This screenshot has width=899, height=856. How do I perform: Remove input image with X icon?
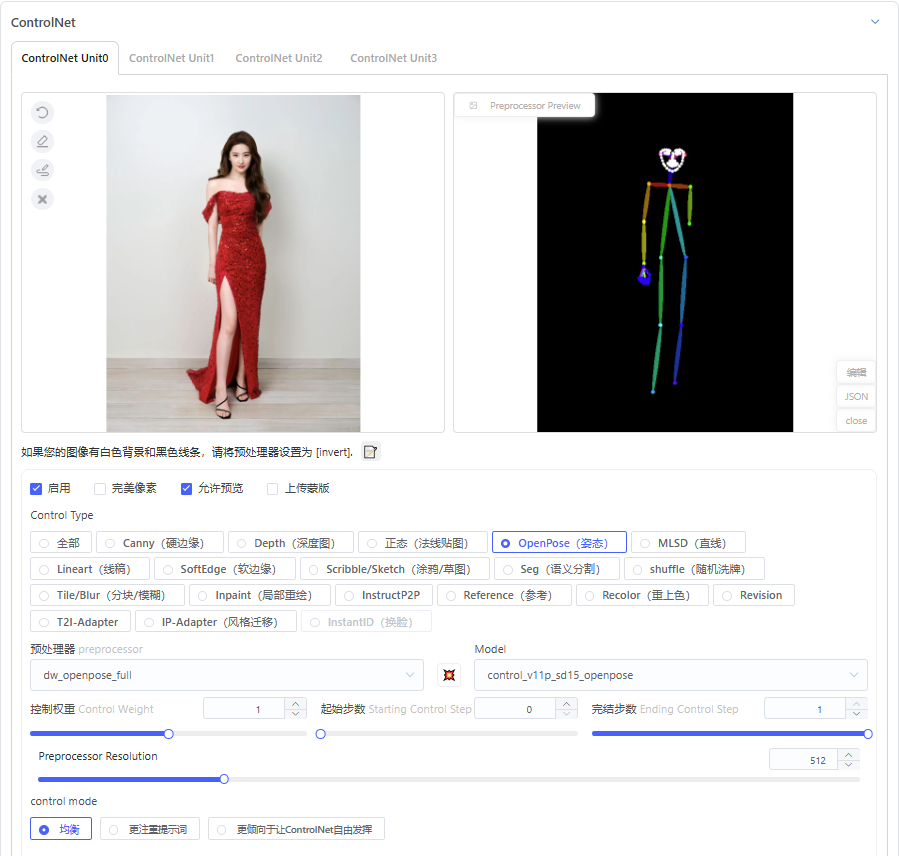[x=42, y=200]
